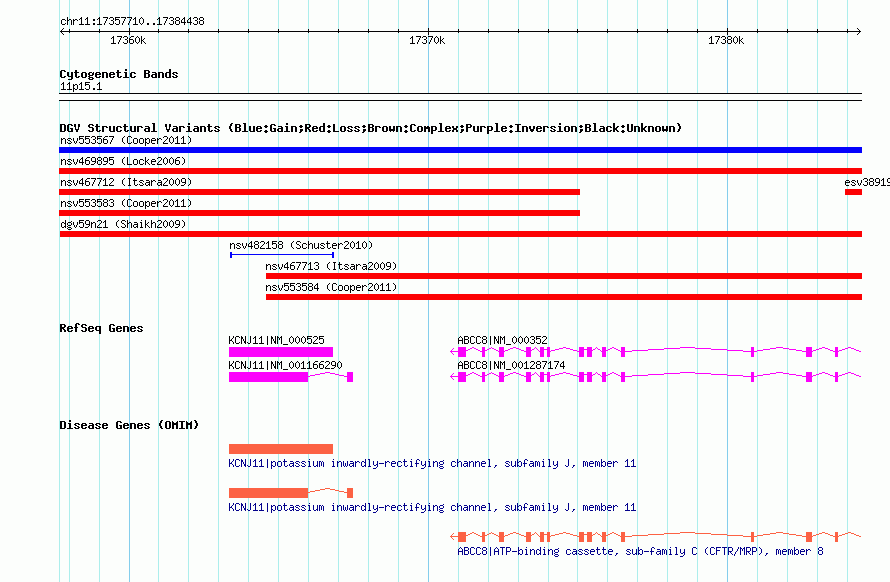Select the thin blue nsv482158 (Schuster2010) feature

click(282, 255)
